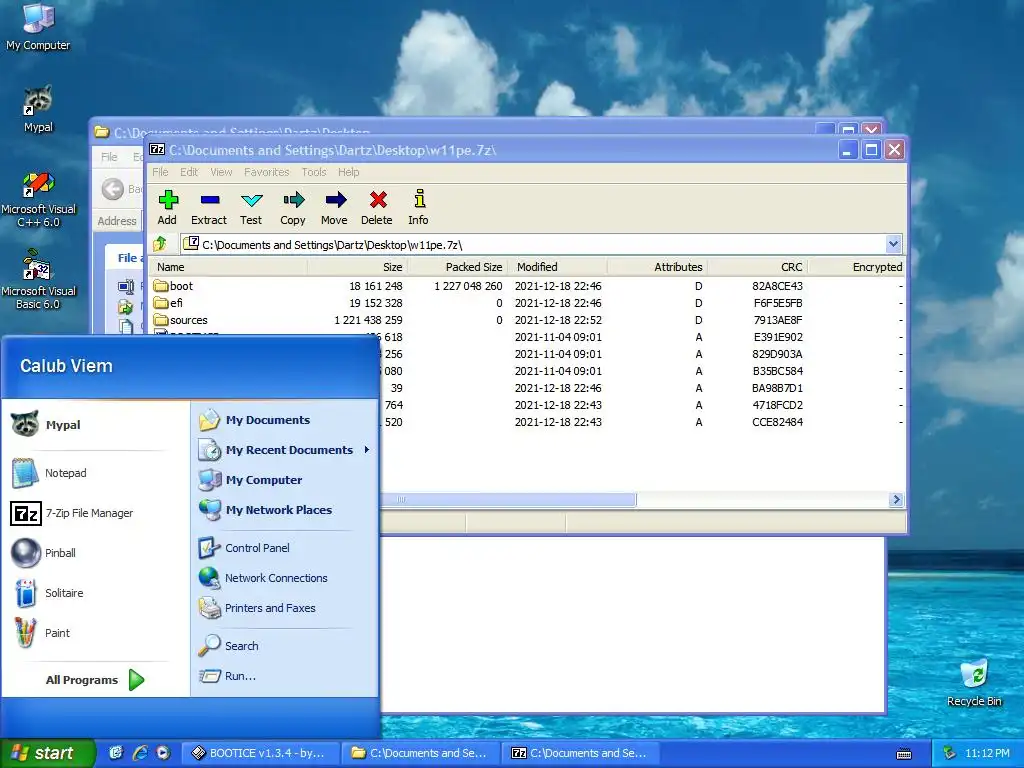Open Printers and Faxes from Start menu
This screenshot has width=1024, height=768.
(x=257, y=608)
